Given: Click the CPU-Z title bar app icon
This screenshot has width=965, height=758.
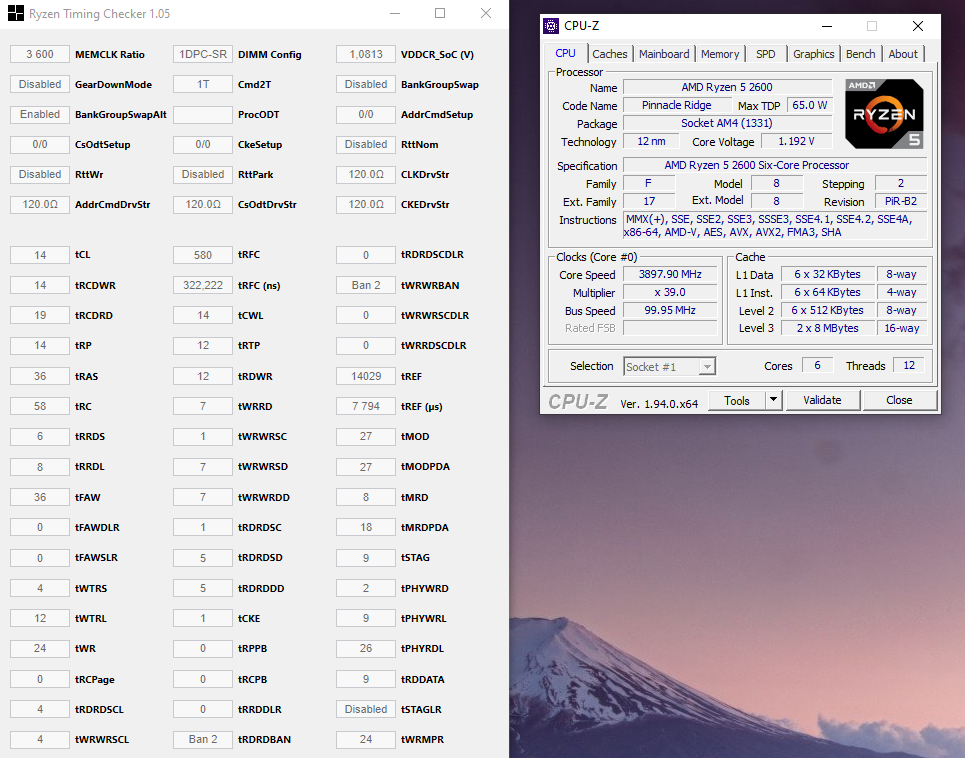Looking at the screenshot, I should [551, 26].
